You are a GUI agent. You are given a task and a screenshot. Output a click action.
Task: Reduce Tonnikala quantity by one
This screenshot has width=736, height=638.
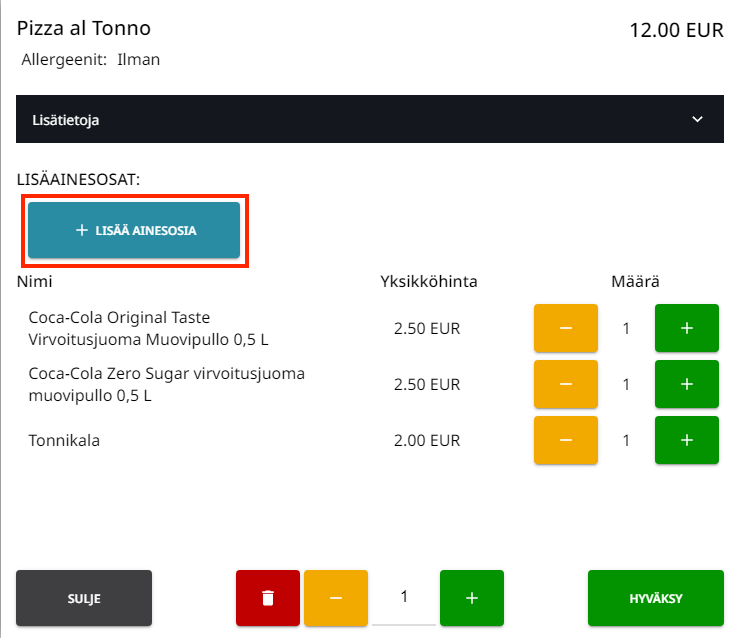click(565, 441)
